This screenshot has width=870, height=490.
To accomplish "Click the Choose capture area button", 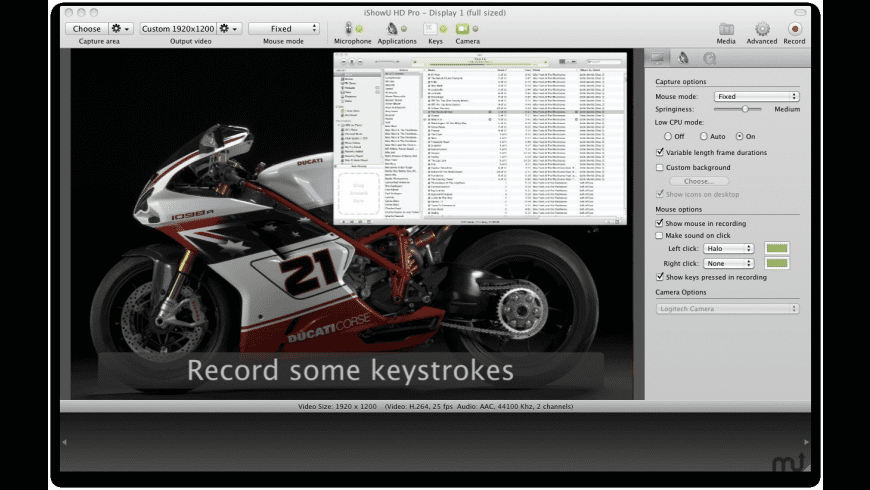I will [x=87, y=28].
